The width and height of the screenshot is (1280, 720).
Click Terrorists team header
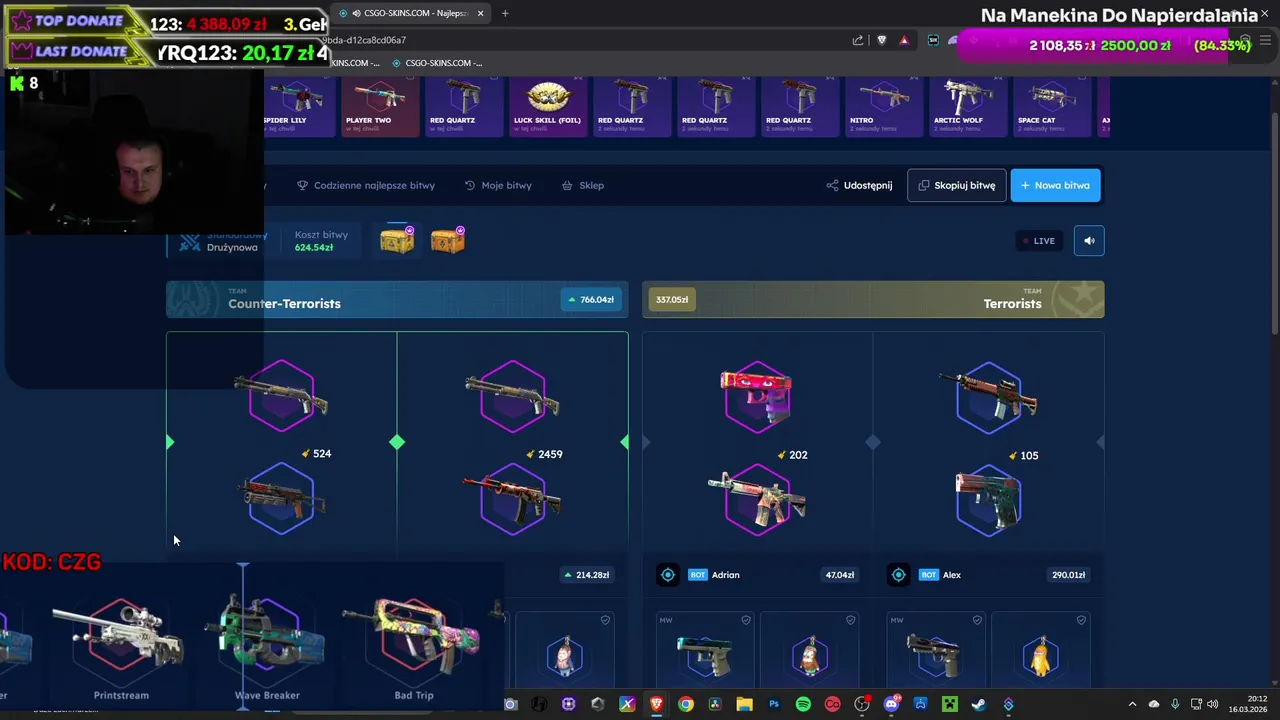(x=873, y=299)
